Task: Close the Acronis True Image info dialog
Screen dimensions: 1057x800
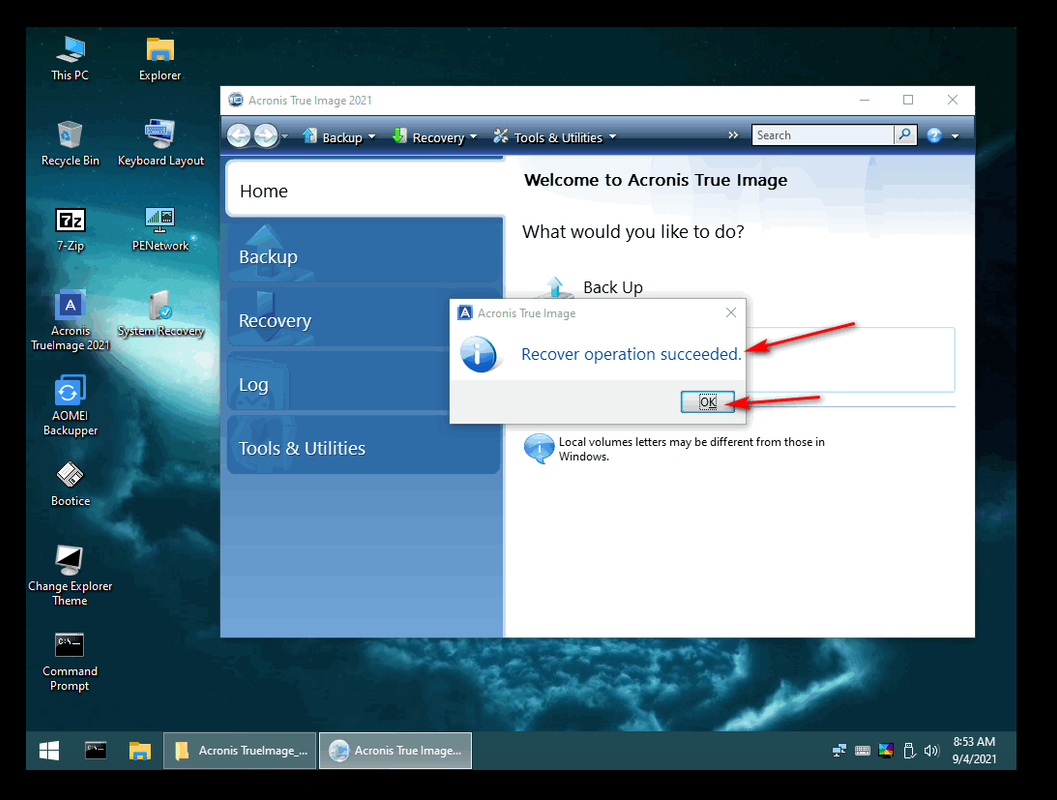Action: [x=731, y=313]
